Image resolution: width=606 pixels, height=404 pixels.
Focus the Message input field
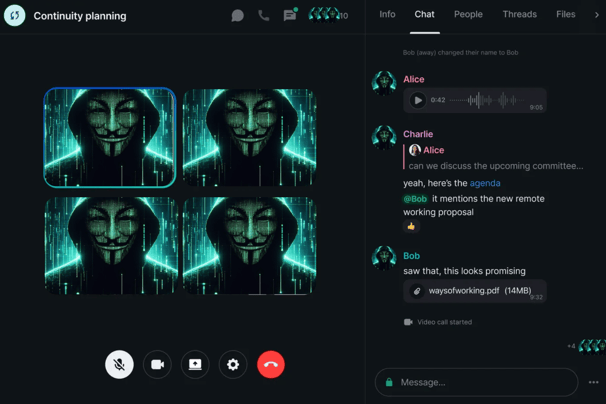(x=476, y=382)
